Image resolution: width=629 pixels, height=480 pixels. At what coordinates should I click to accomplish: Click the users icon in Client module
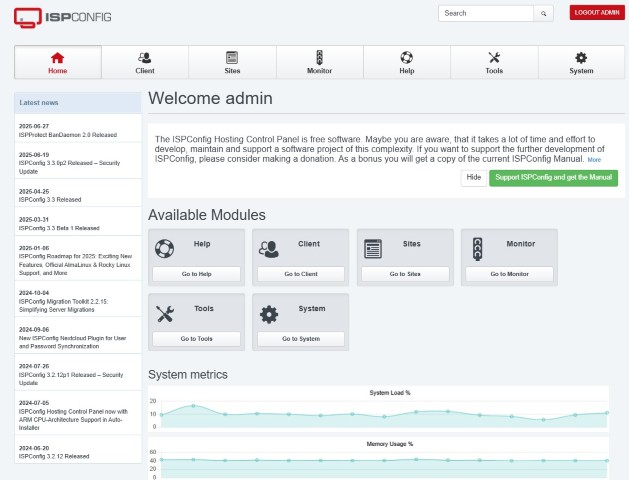pos(269,247)
